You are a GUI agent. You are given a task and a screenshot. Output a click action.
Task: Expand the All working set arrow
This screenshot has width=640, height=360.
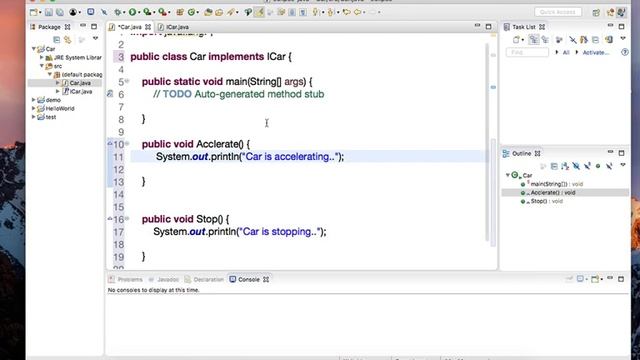click(557, 52)
